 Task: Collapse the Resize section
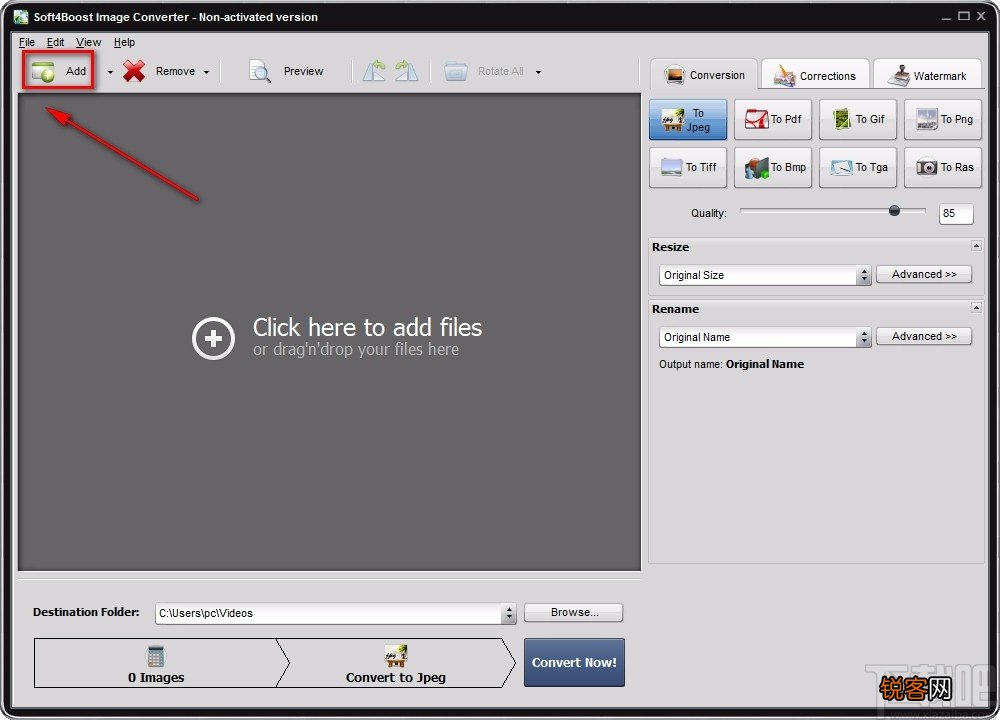tap(976, 246)
